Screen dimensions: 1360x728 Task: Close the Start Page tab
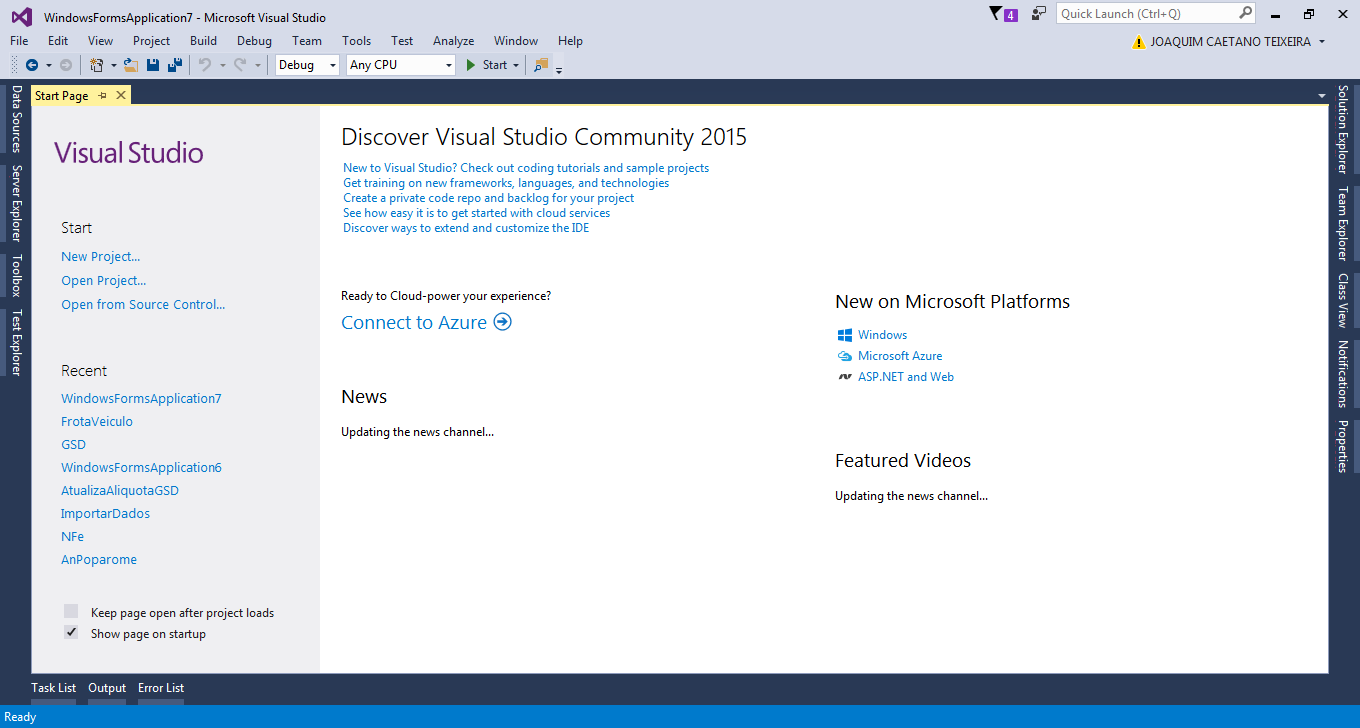click(121, 95)
